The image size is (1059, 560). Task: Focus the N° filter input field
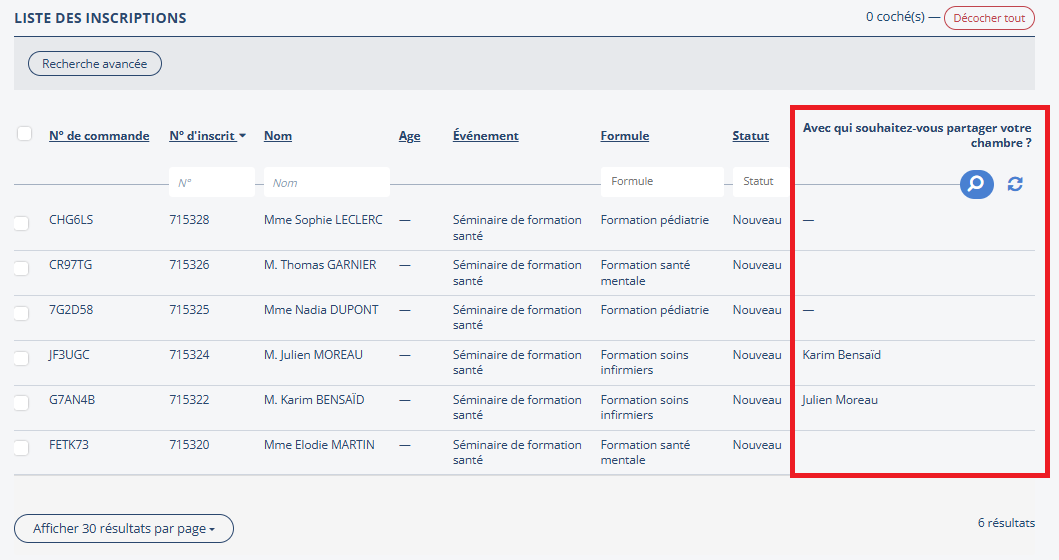pyautogui.click(x=212, y=183)
